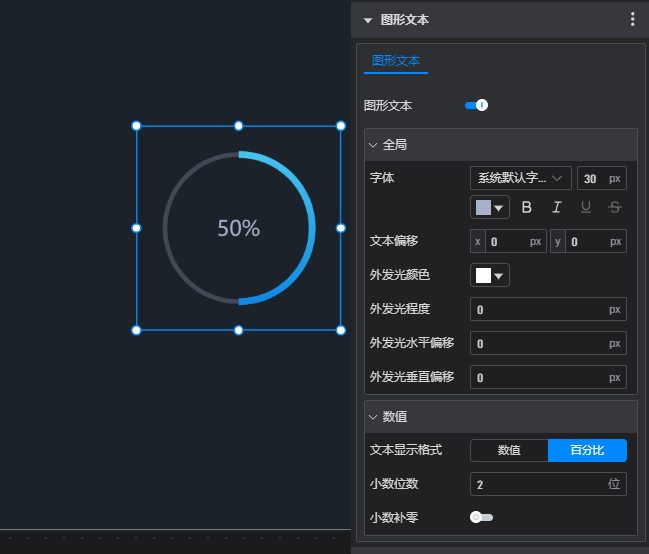Edit the 外发光水平偏移 value field
The image size is (649, 554).
[x=548, y=343]
